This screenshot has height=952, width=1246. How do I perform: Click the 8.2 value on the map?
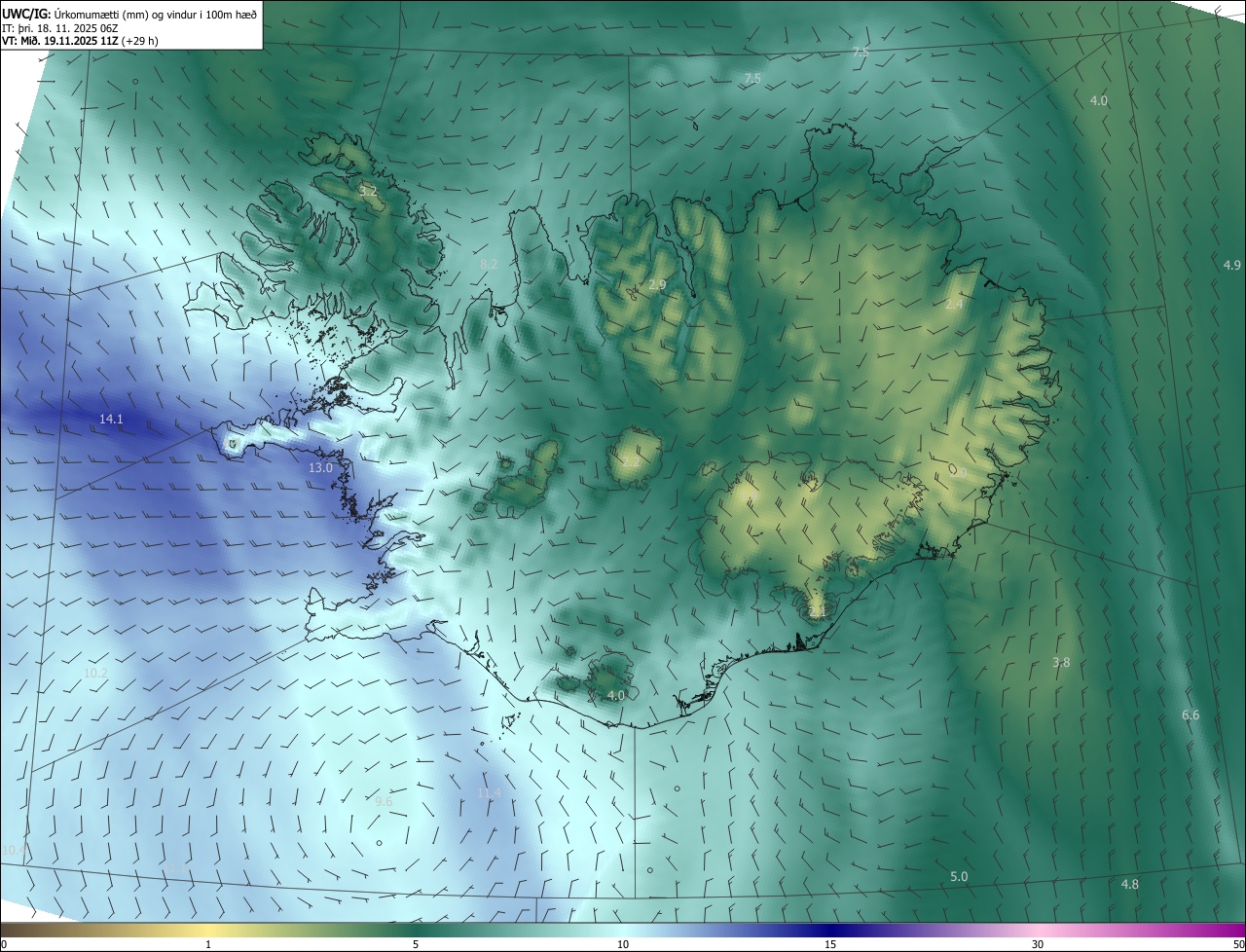point(489,264)
